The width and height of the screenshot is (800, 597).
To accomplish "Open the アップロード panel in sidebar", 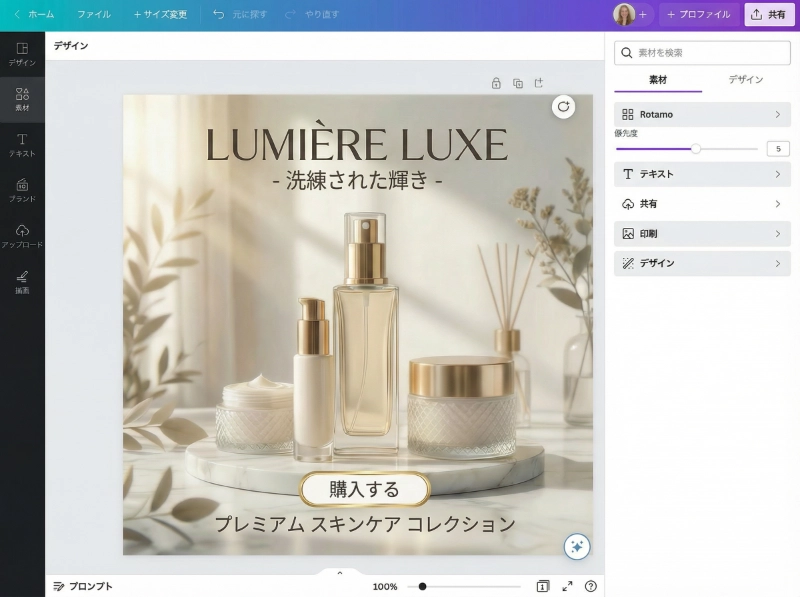I will click(x=22, y=235).
